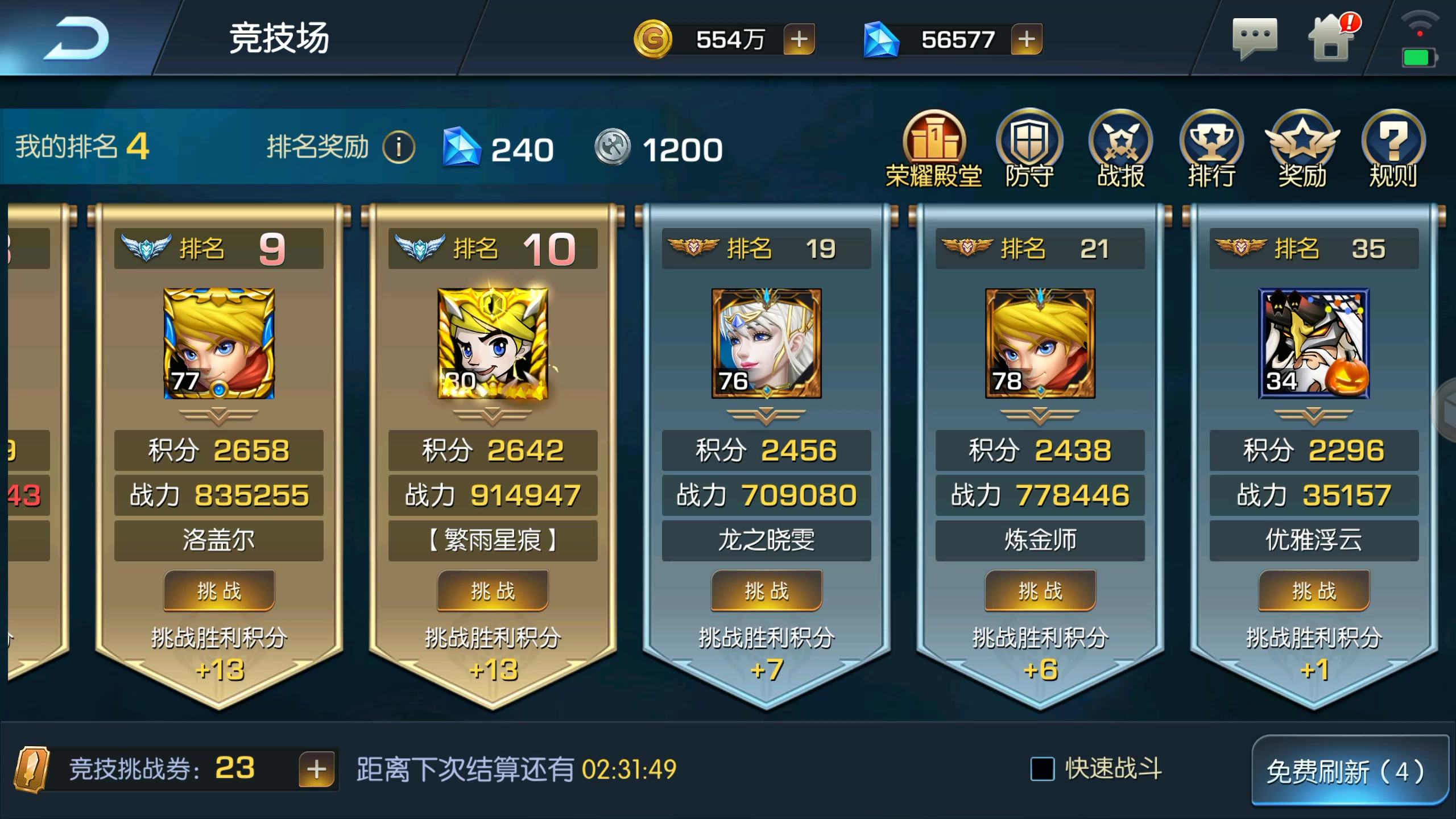Screen dimensions: 1456x819
Task: Open the 排行 ranking trophy icon
Action: 1211,149
